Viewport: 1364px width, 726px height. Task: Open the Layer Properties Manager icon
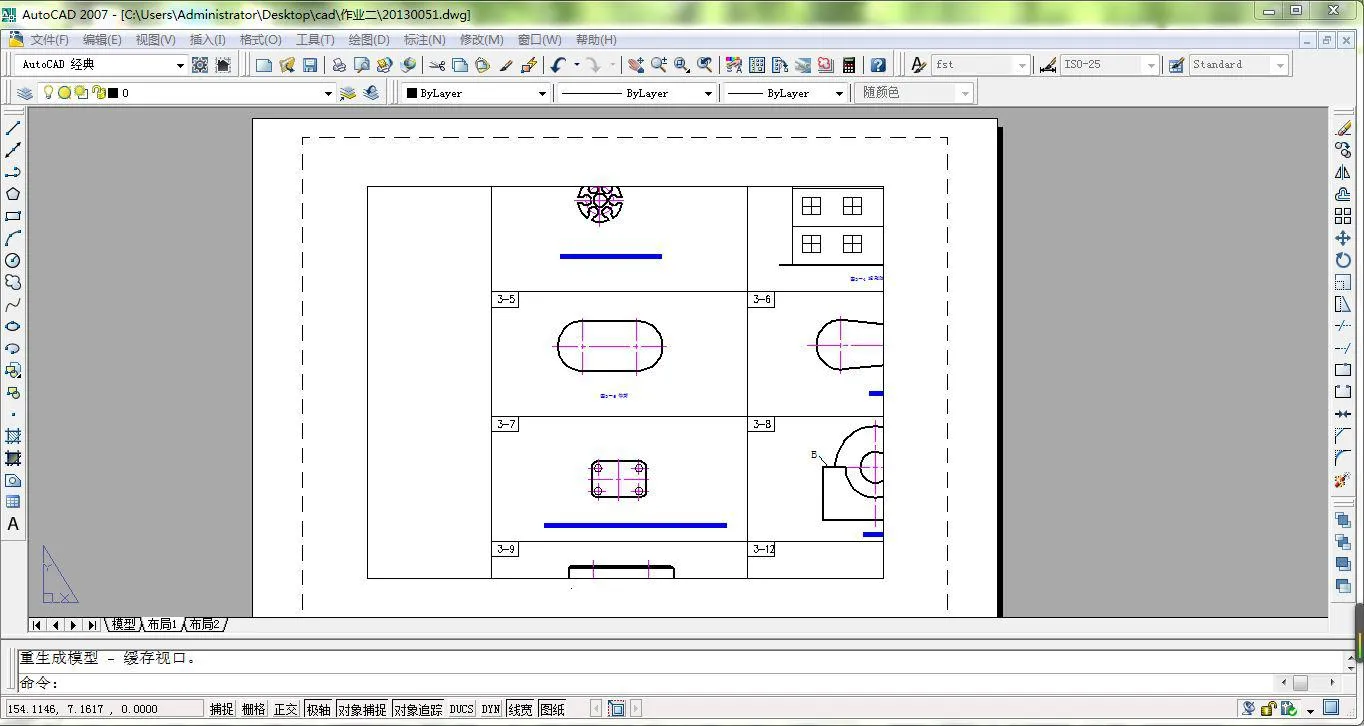[x=25, y=93]
